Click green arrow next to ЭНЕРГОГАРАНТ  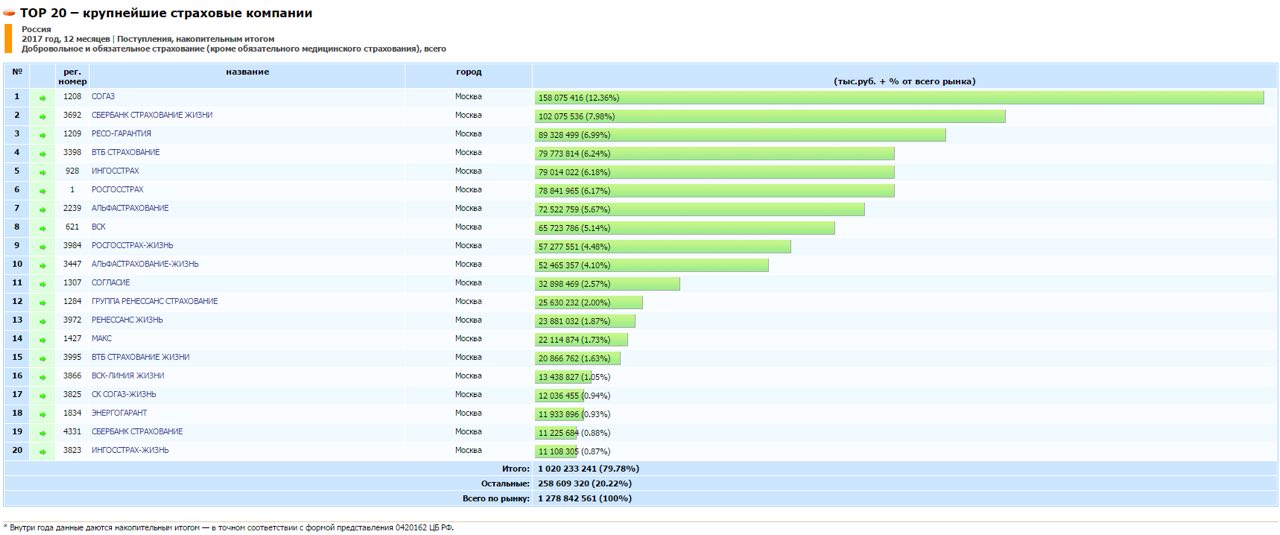pos(43,415)
